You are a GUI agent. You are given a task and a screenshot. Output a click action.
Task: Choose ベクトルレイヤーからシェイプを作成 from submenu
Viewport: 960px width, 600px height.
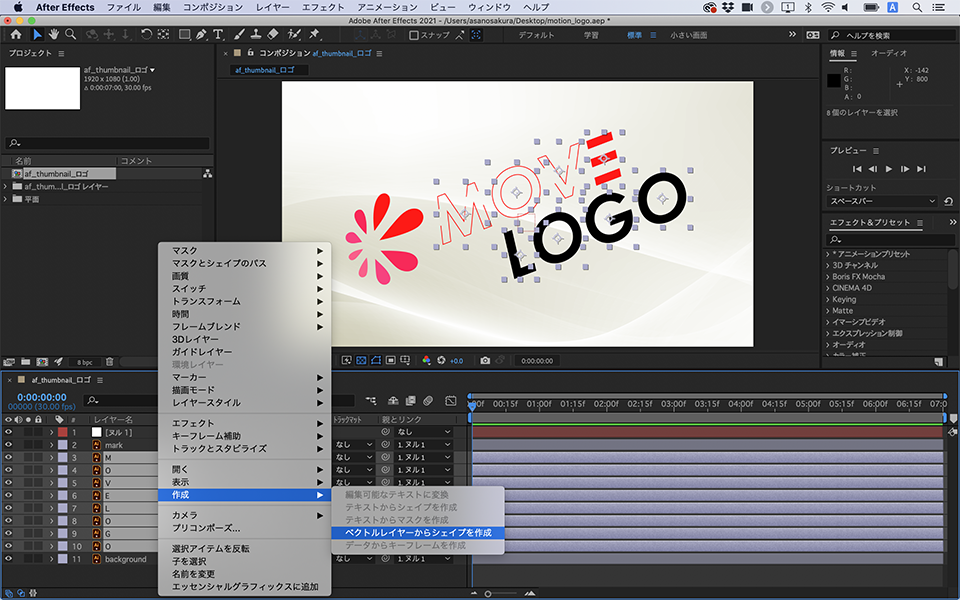coord(418,533)
